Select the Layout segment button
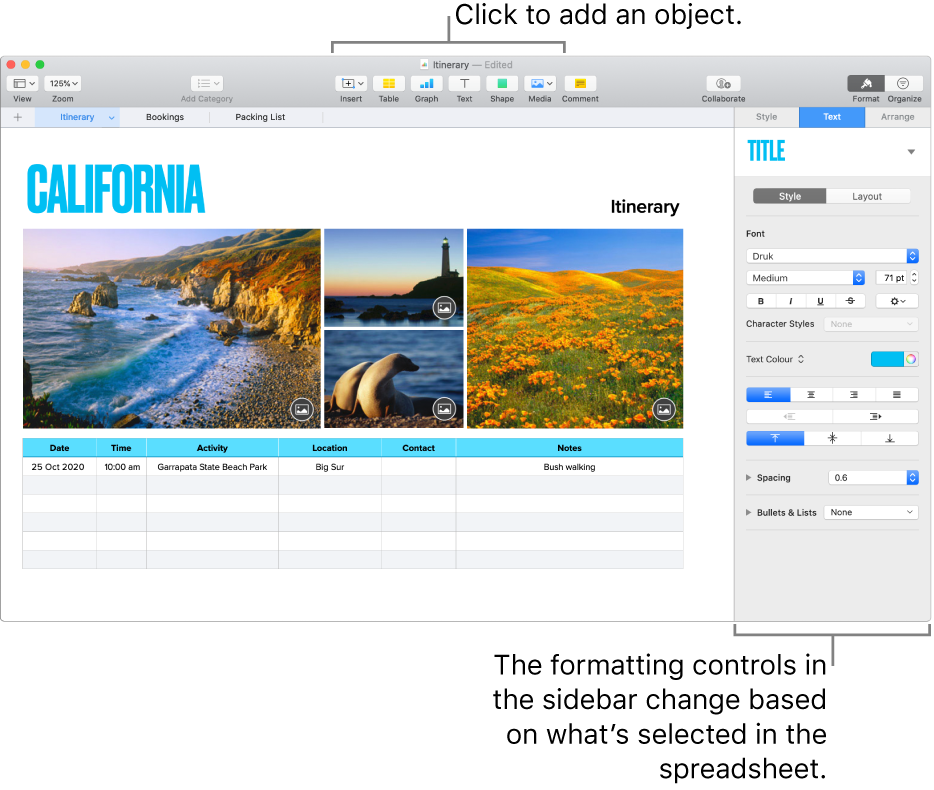Image resolution: width=934 pixels, height=790 pixels. (x=867, y=196)
